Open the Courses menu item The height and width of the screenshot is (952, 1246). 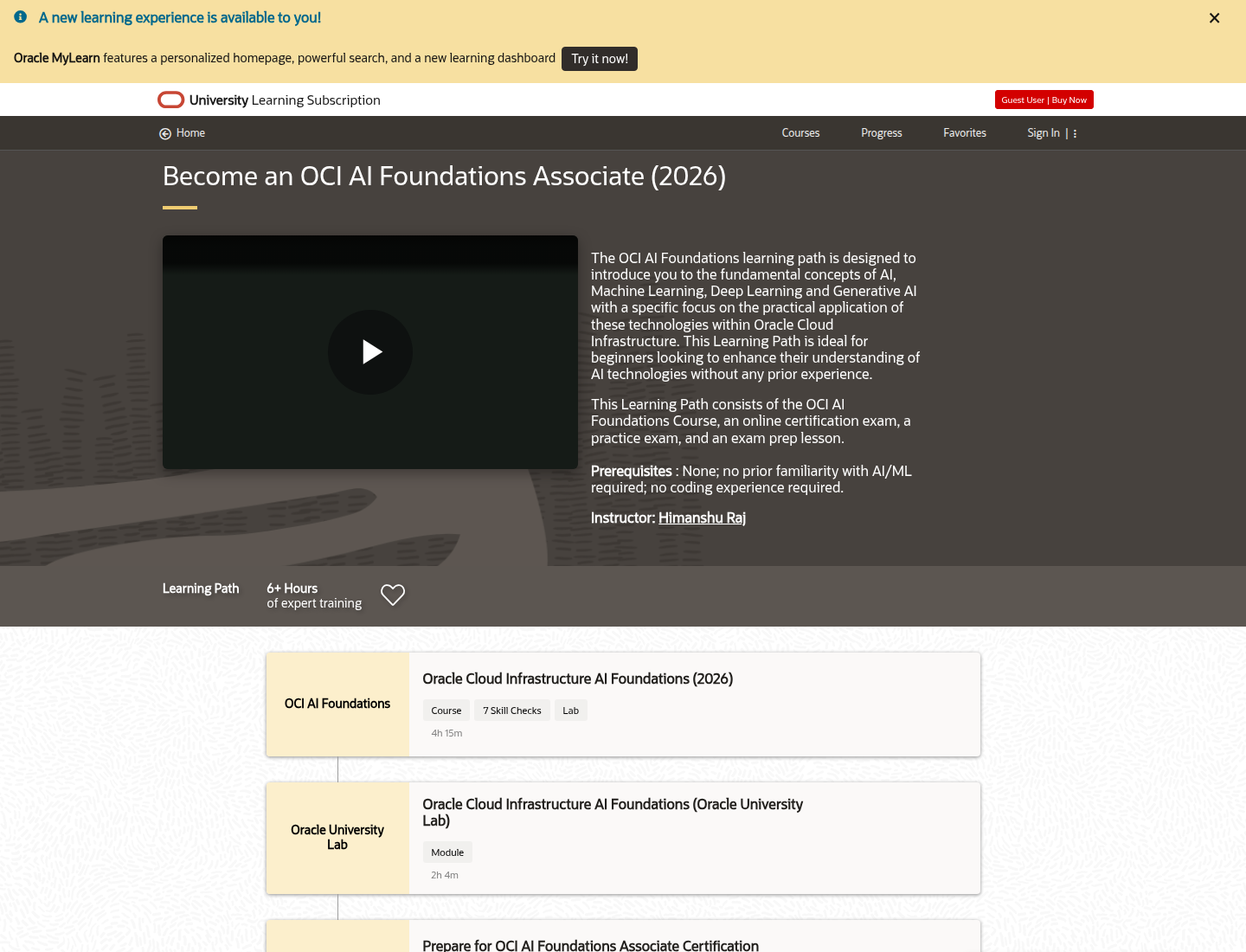pyautogui.click(x=800, y=133)
